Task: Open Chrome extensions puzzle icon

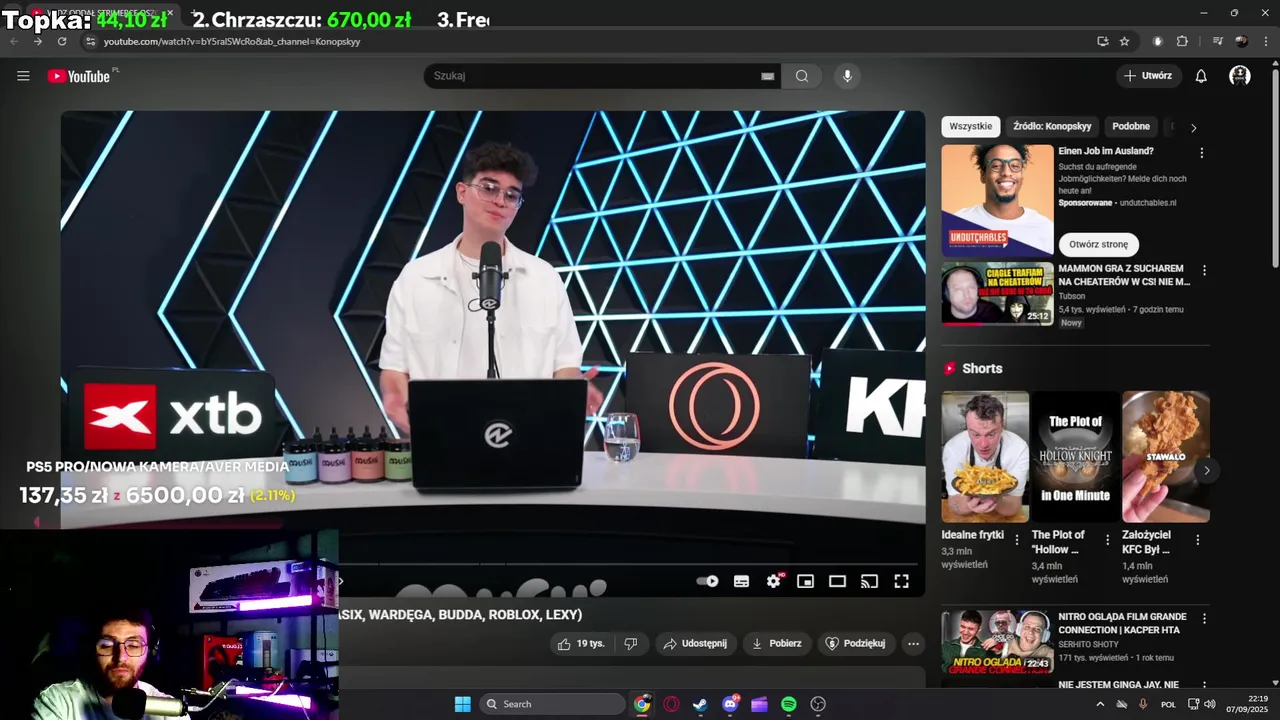Action: tap(1182, 41)
